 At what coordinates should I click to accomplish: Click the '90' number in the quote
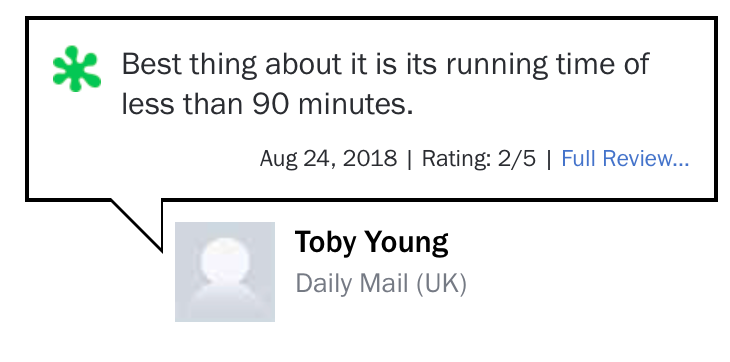[271, 105]
